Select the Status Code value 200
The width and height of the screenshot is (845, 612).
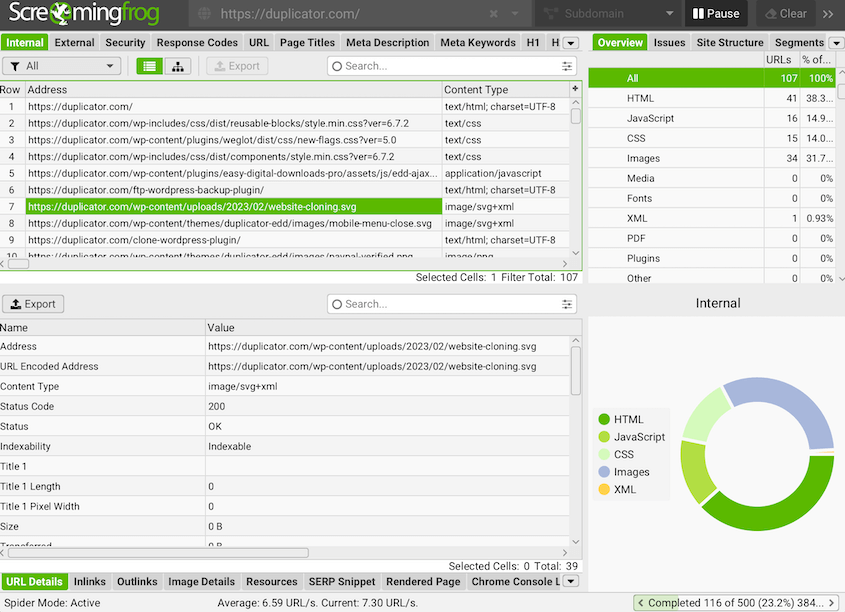pyautogui.click(x=217, y=407)
